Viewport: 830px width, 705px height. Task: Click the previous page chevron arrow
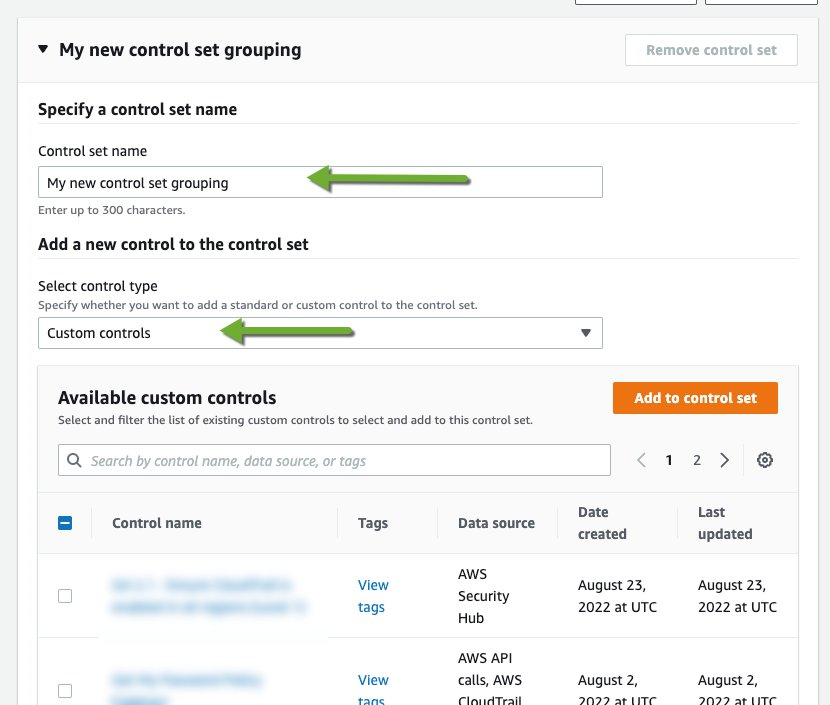coord(641,459)
